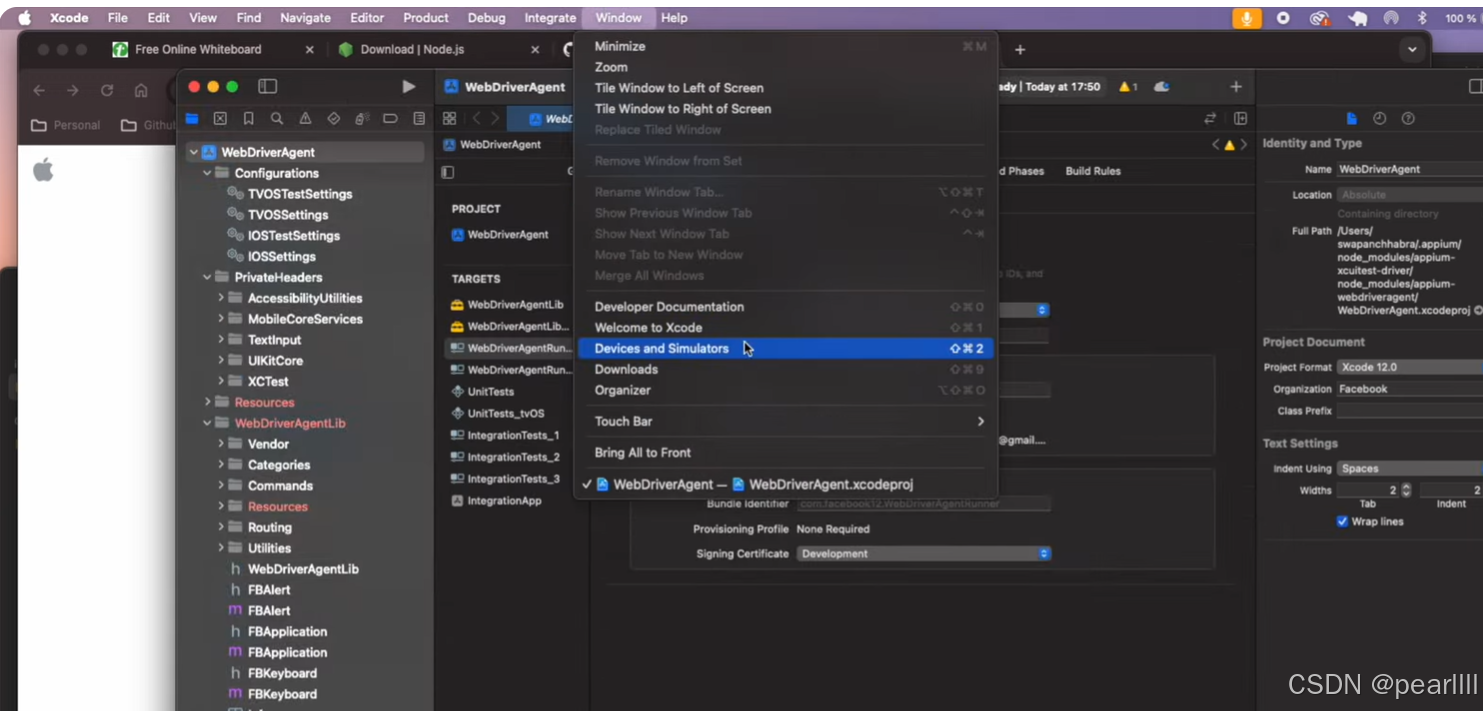Select the Project navigator folder icon

point(192,118)
